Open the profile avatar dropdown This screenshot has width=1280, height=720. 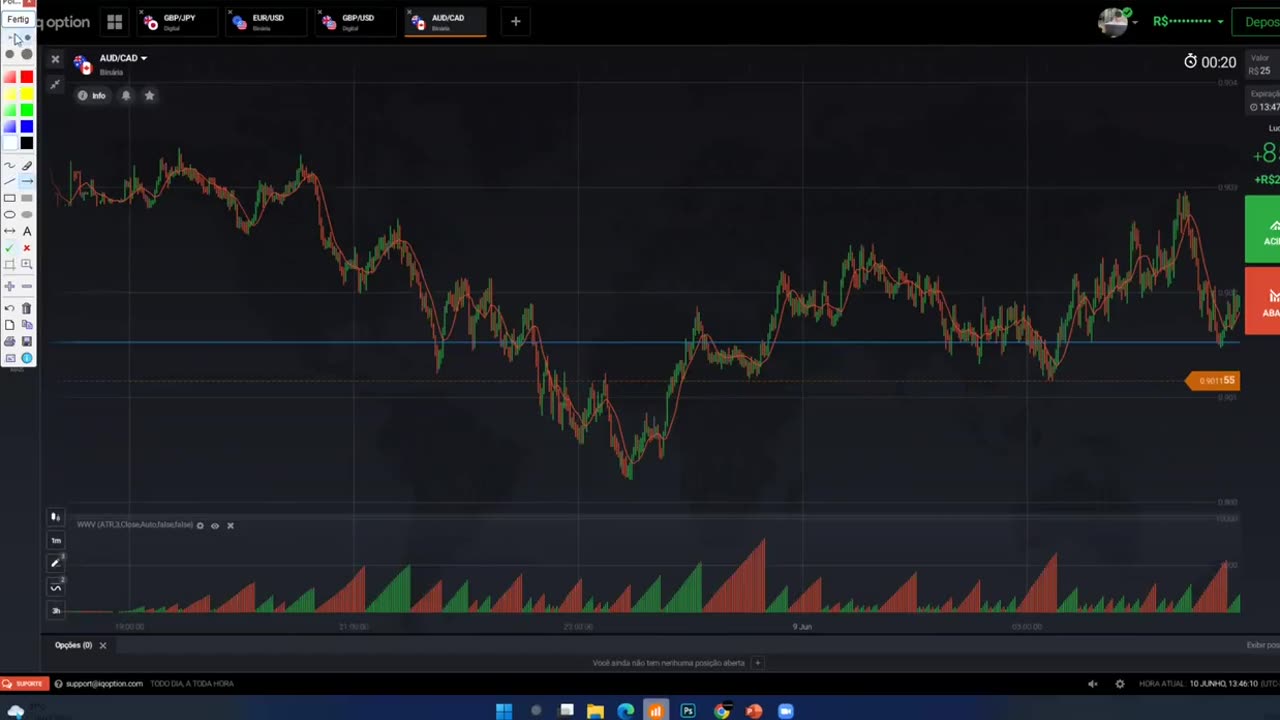(1117, 21)
